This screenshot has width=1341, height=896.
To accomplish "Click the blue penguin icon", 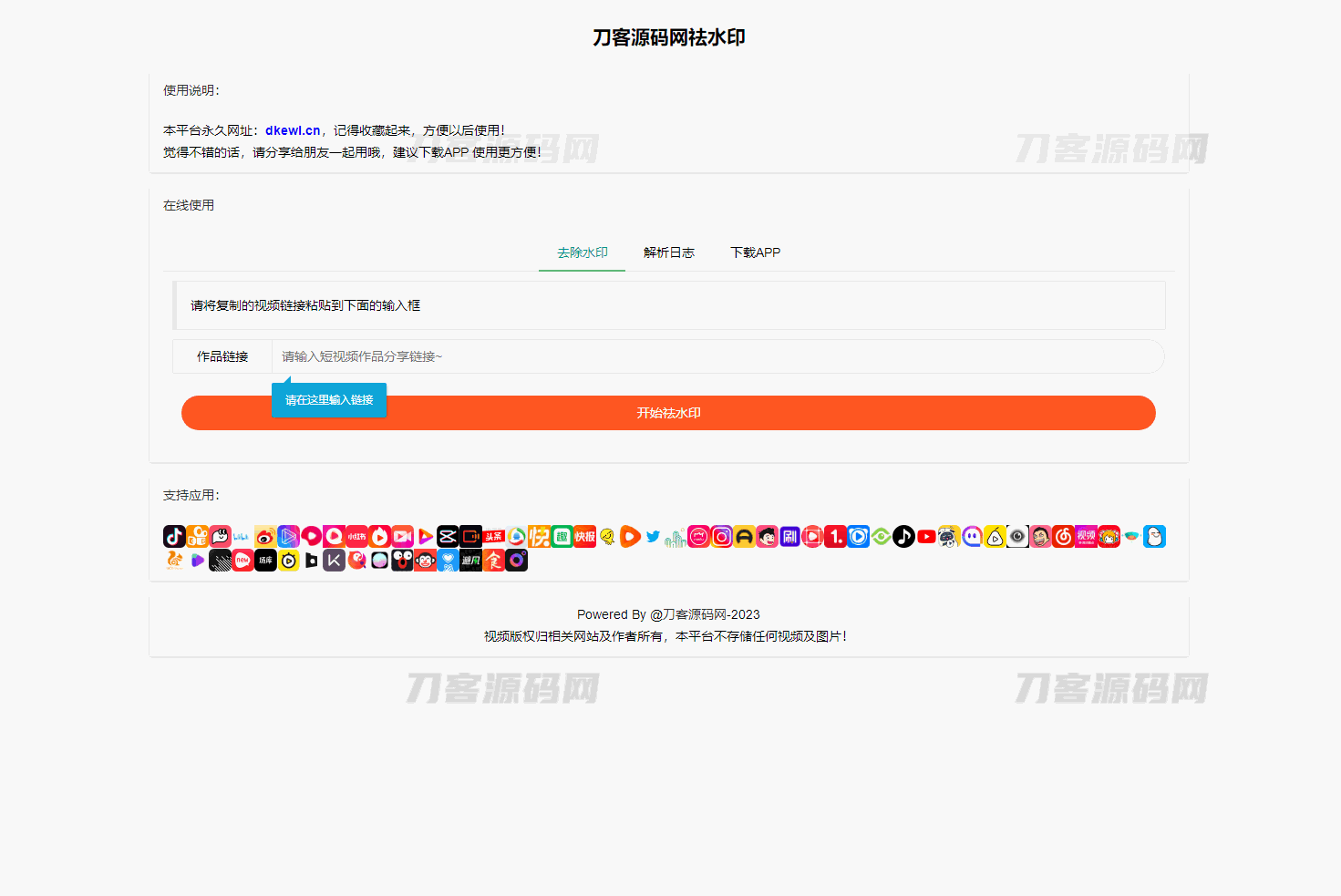I will coord(1154,537).
